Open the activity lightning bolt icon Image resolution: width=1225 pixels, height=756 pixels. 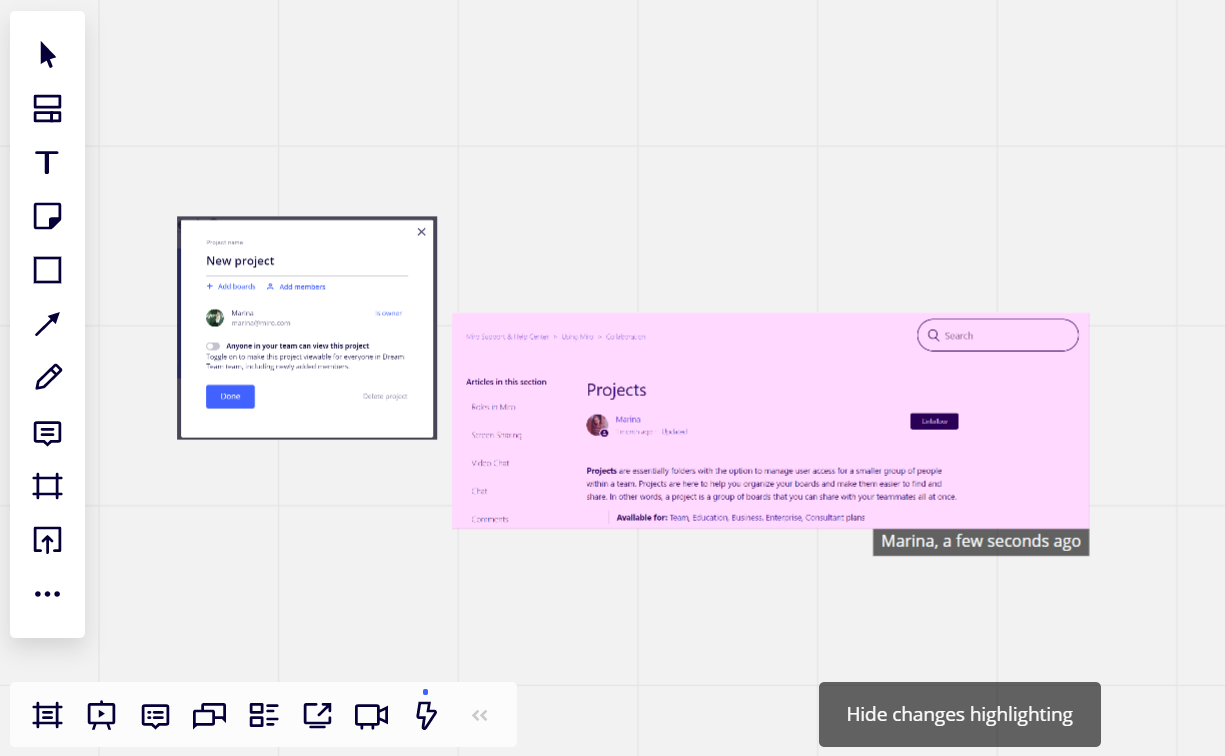[x=426, y=715]
